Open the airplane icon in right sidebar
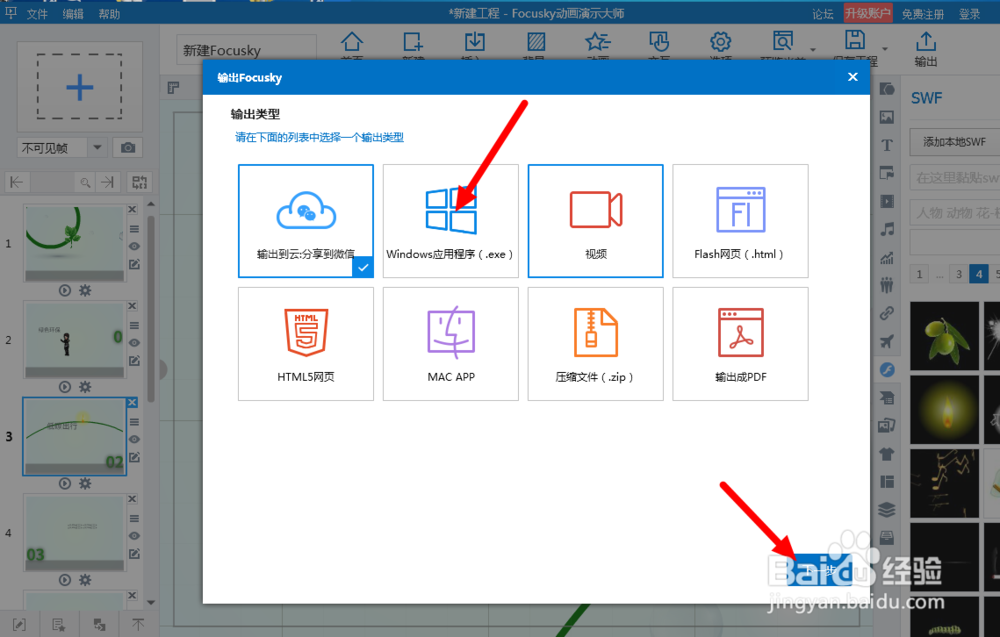 pyautogui.click(x=886, y=341)
